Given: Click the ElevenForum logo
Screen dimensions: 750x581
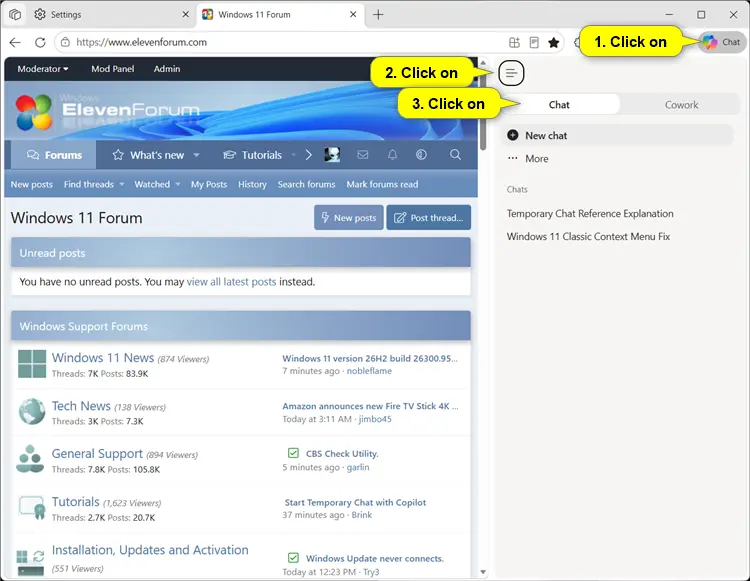Looking at the screenshot, I should 108,112.
